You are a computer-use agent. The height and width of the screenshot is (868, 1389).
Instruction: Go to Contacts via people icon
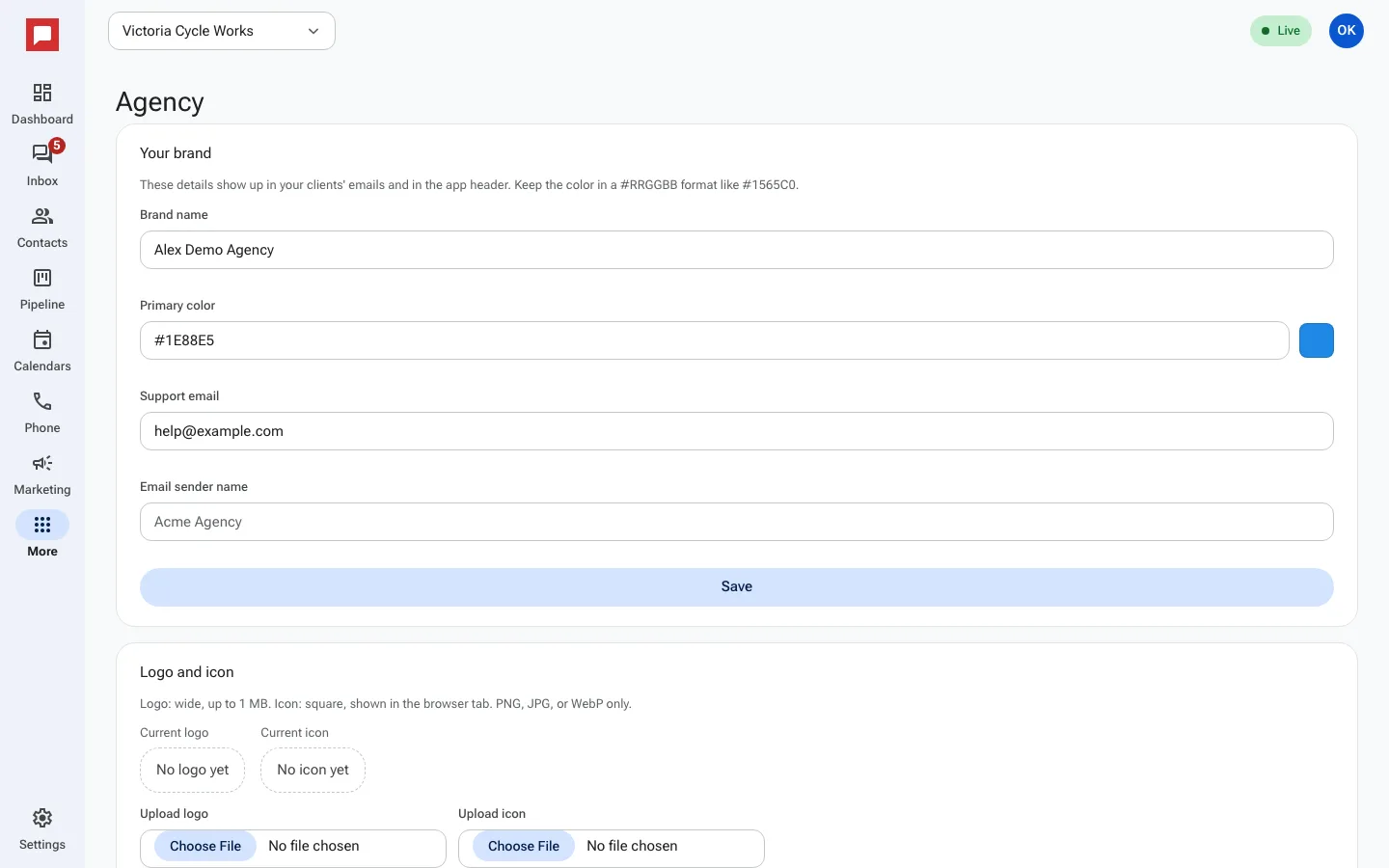(42, 216)
